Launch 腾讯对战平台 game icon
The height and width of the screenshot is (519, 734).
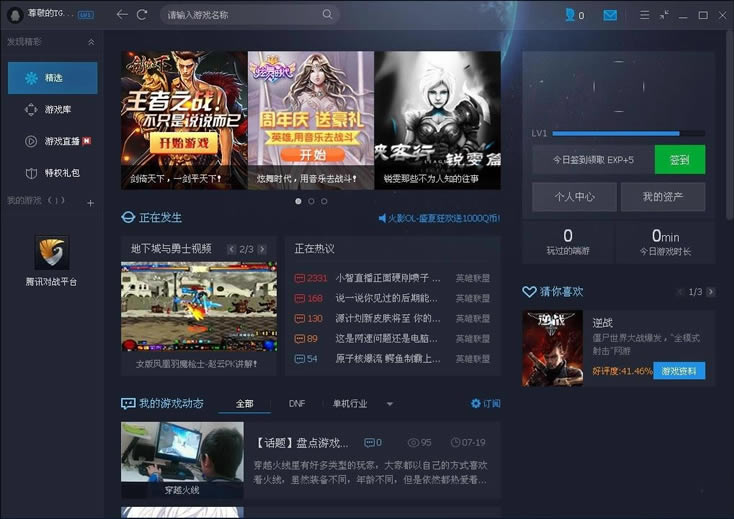click(x=51, y=252)
